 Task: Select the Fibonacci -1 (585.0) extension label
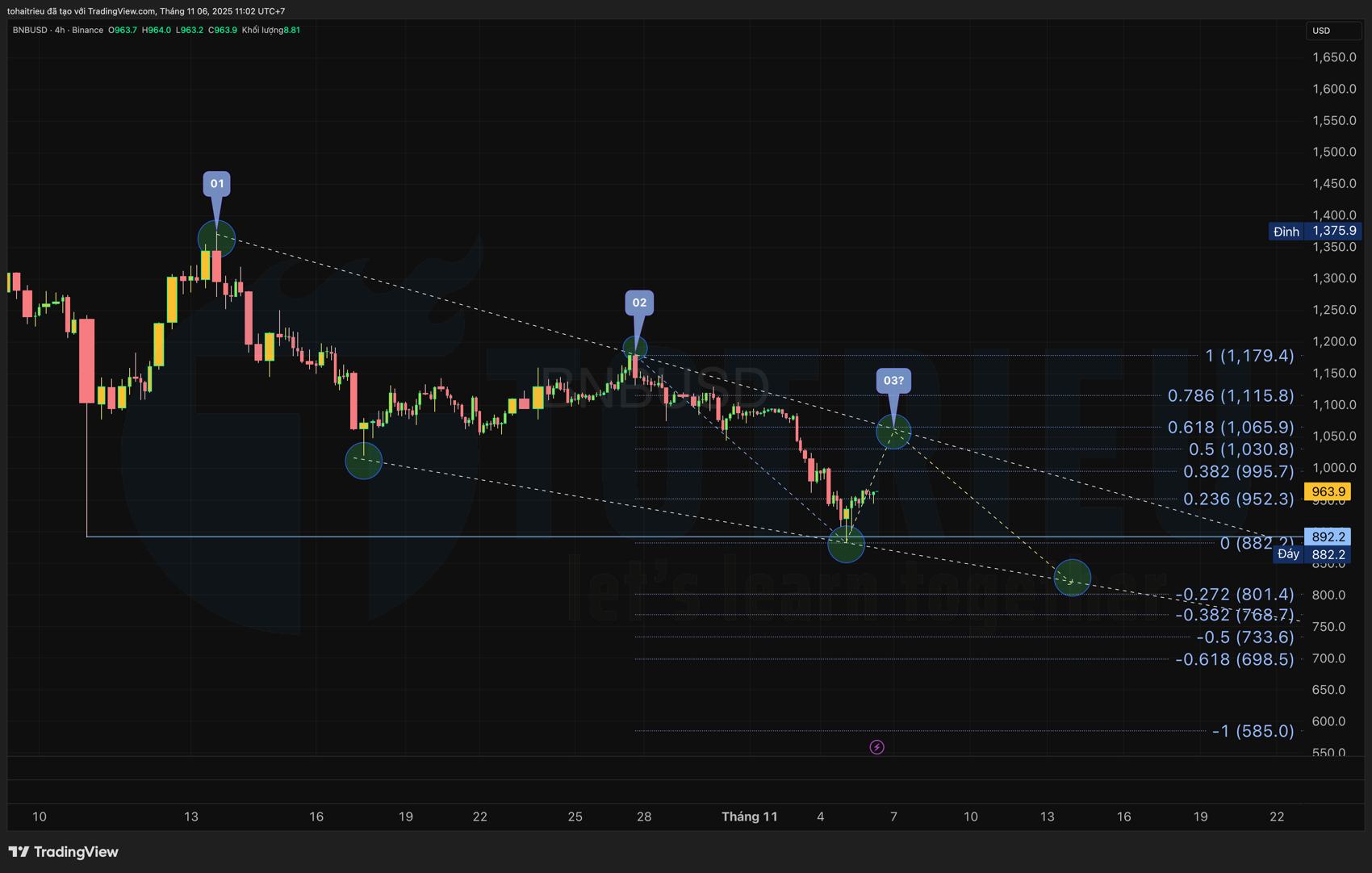1253,731
